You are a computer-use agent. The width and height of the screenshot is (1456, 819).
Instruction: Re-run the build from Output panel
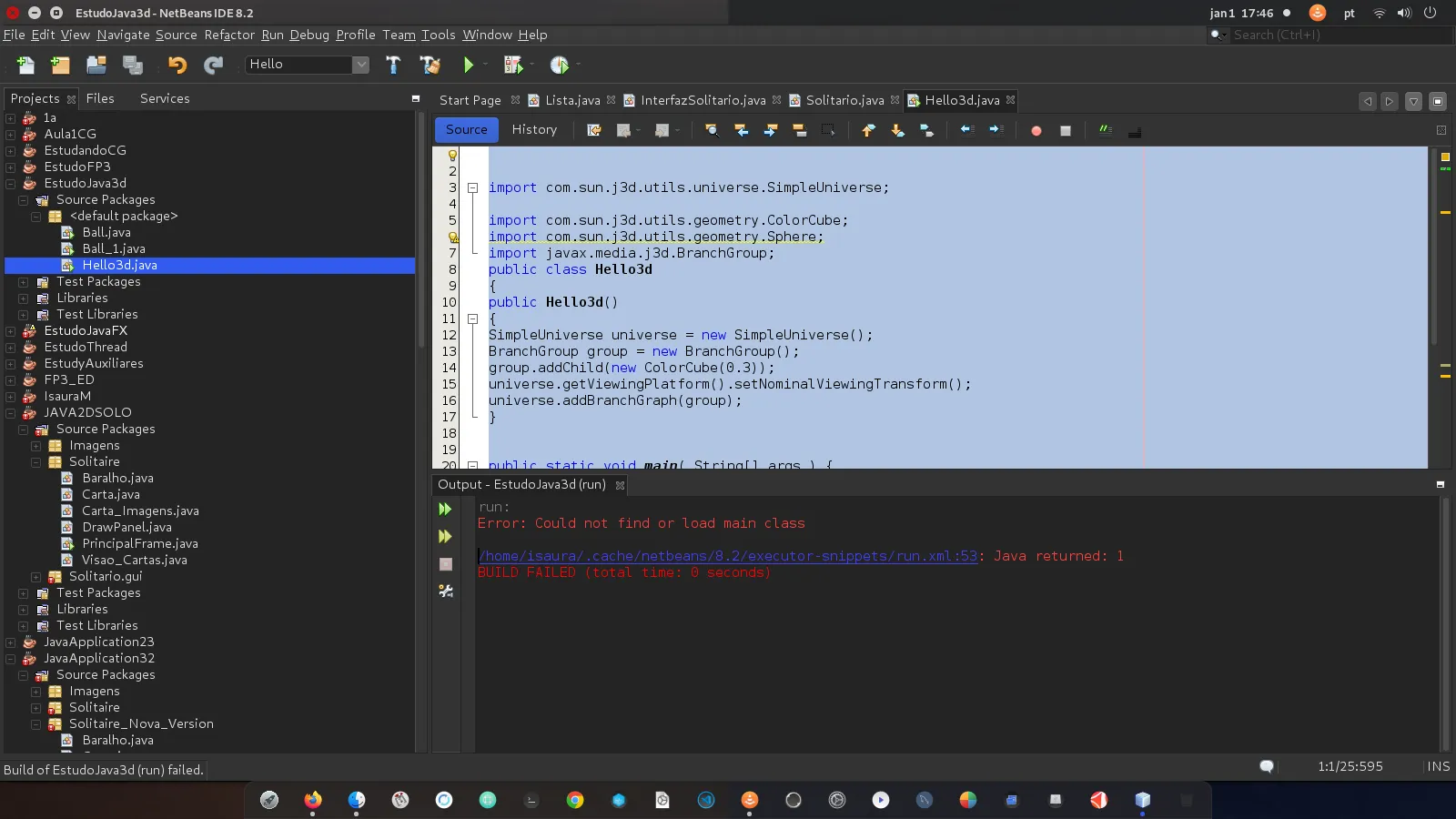coord(445,510)
